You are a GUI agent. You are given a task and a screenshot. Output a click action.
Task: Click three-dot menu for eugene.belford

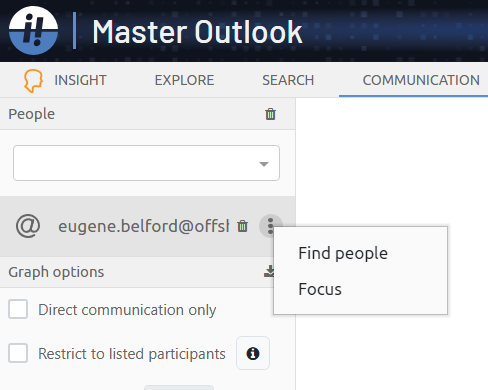coord(270,226)
